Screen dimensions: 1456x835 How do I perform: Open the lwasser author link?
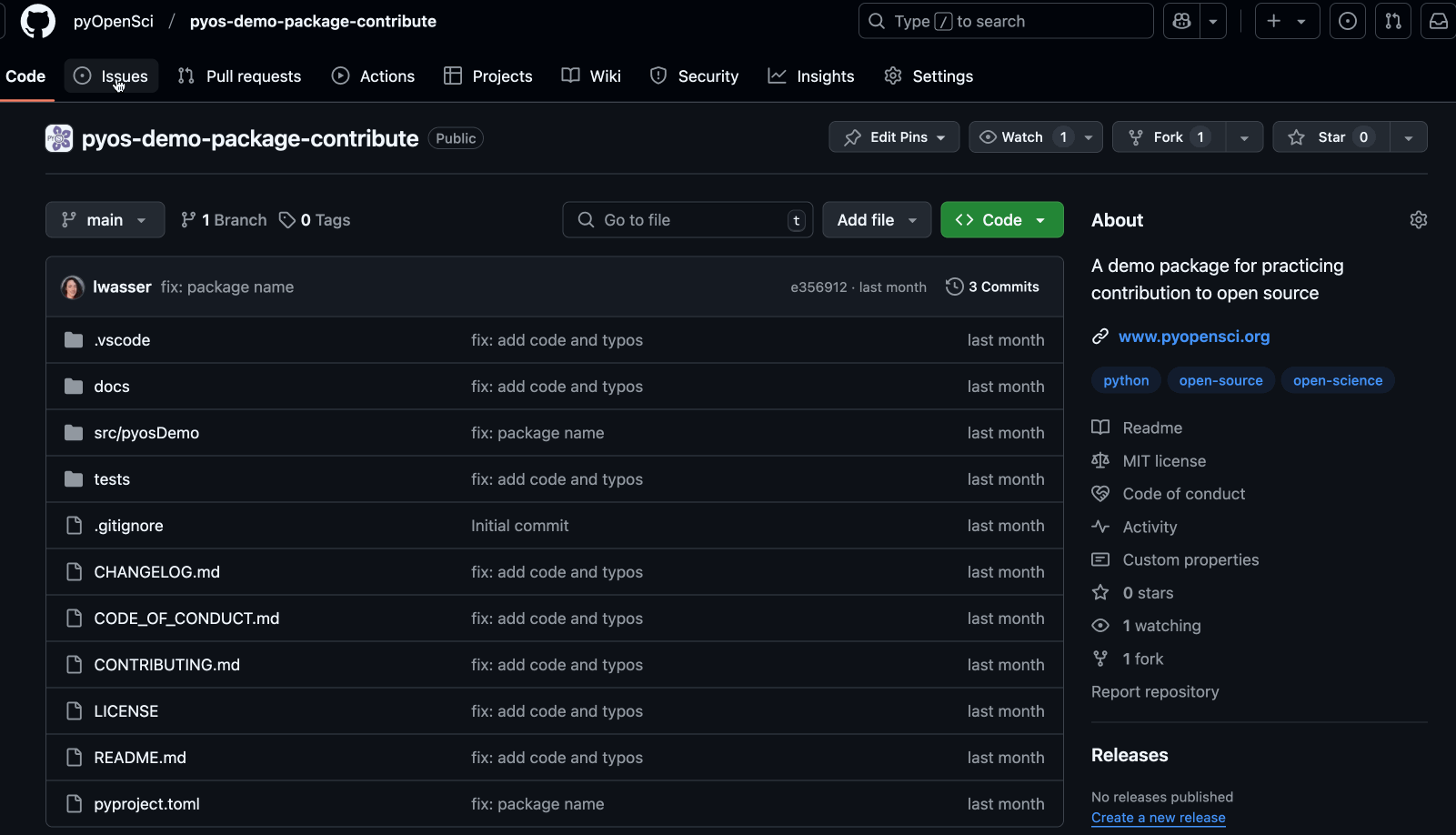[x=122, y=287]
